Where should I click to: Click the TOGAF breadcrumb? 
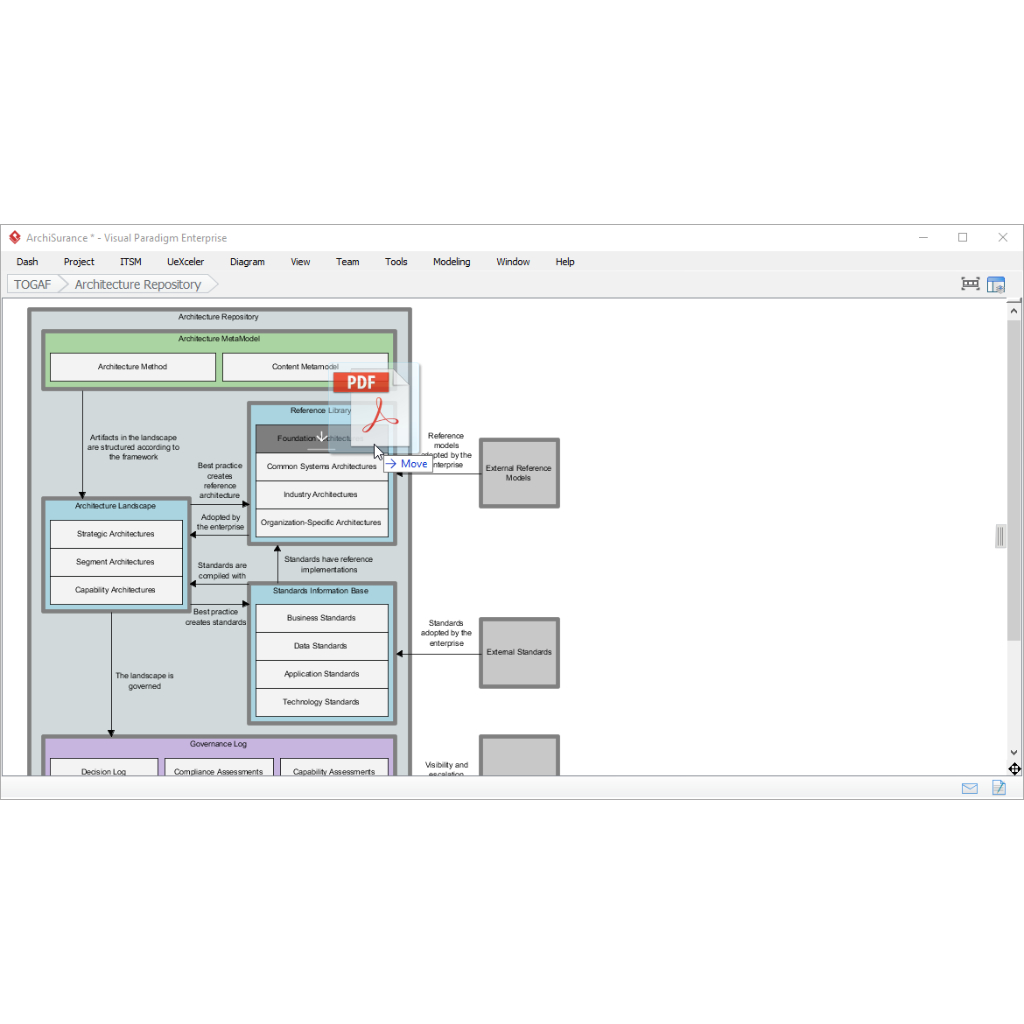click(33, 285)
